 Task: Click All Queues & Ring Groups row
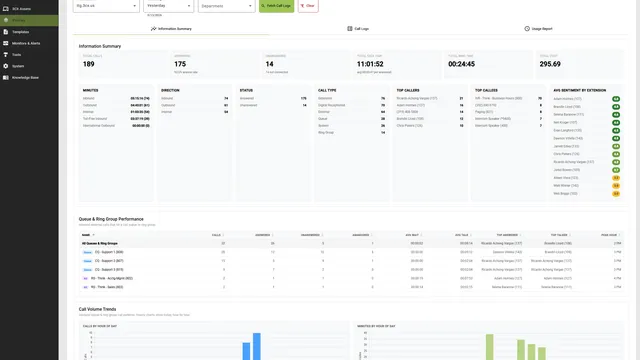[351, 243]
